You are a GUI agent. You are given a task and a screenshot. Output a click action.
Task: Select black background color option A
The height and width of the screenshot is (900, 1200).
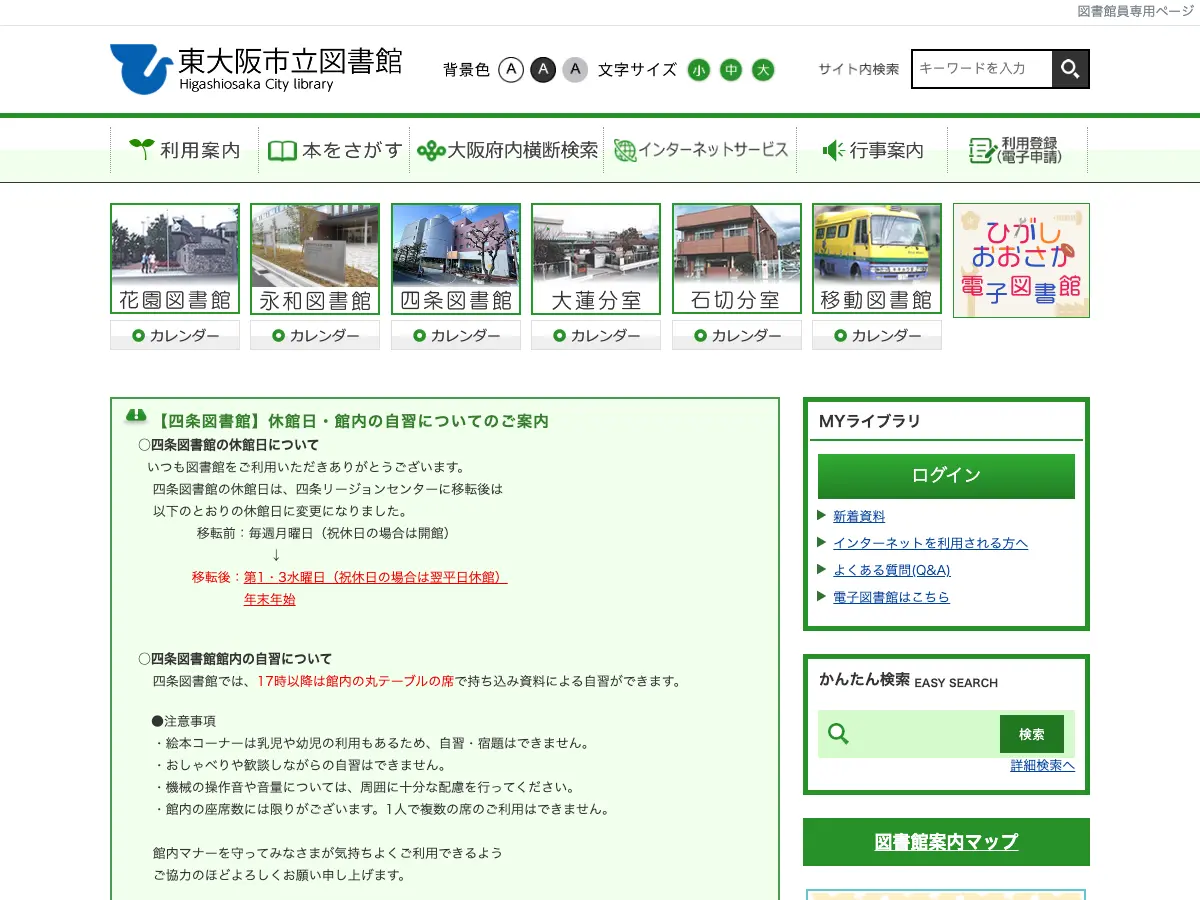[543, 69]
